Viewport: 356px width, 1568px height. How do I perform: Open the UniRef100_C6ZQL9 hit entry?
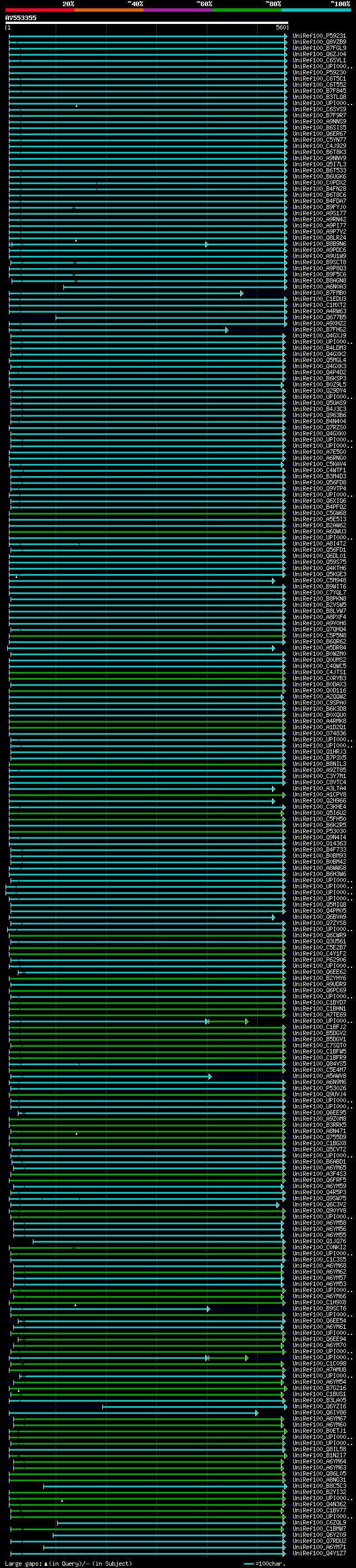[319, 1522]
